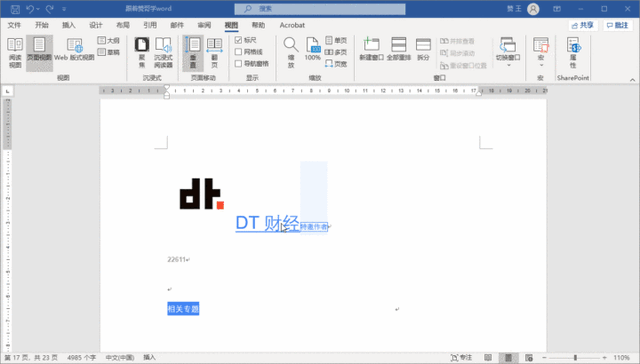Screen dimensions: 640x364
Task: Redo the last action
Action: (50, 9)
